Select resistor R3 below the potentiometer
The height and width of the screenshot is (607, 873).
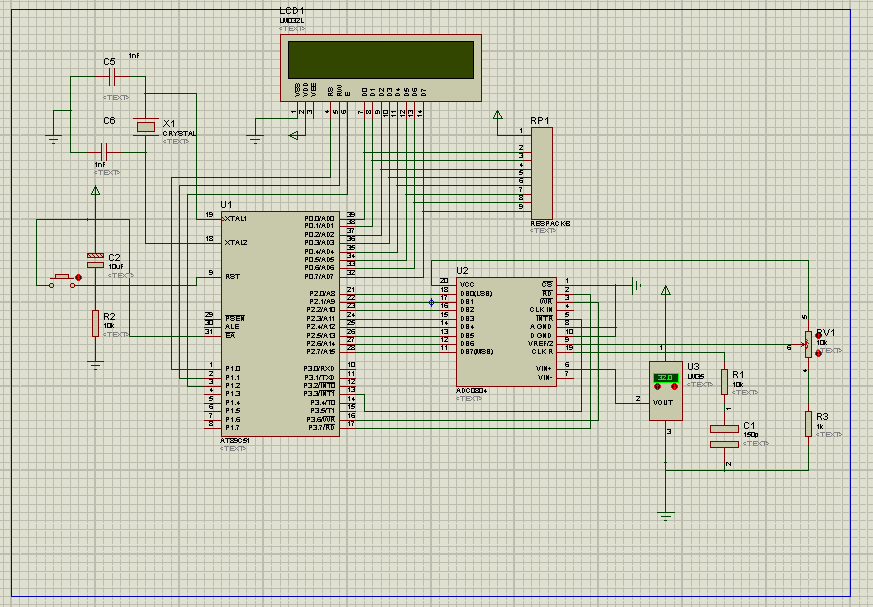click(x=807, y=423)
